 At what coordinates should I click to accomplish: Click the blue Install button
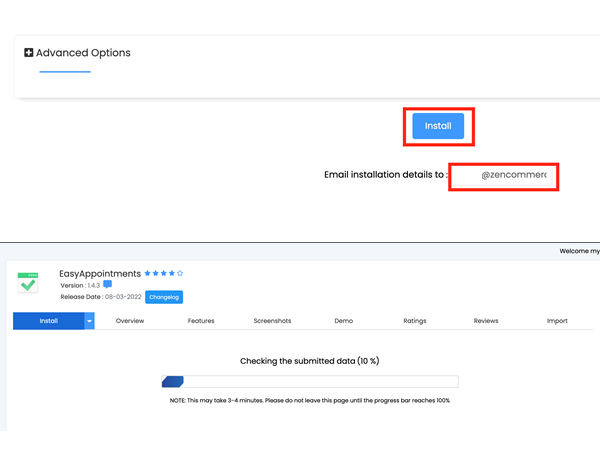(x=438, y=126)
